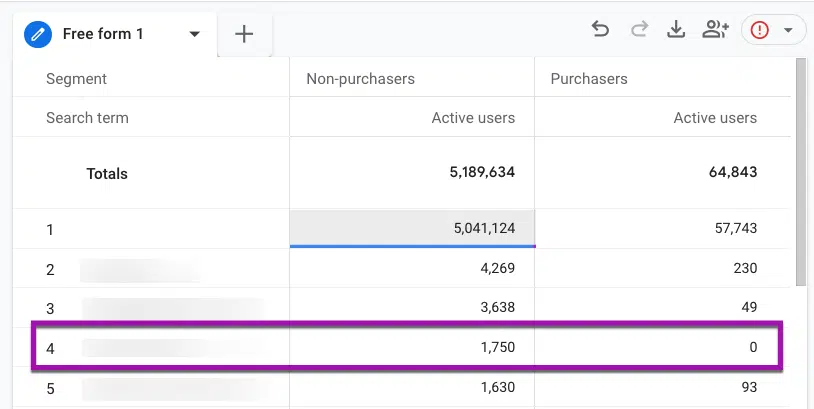Screen dimensions: 814x409
Task: Select the 64,843 Purchasers total cell
Action: (x=662, y=172)
